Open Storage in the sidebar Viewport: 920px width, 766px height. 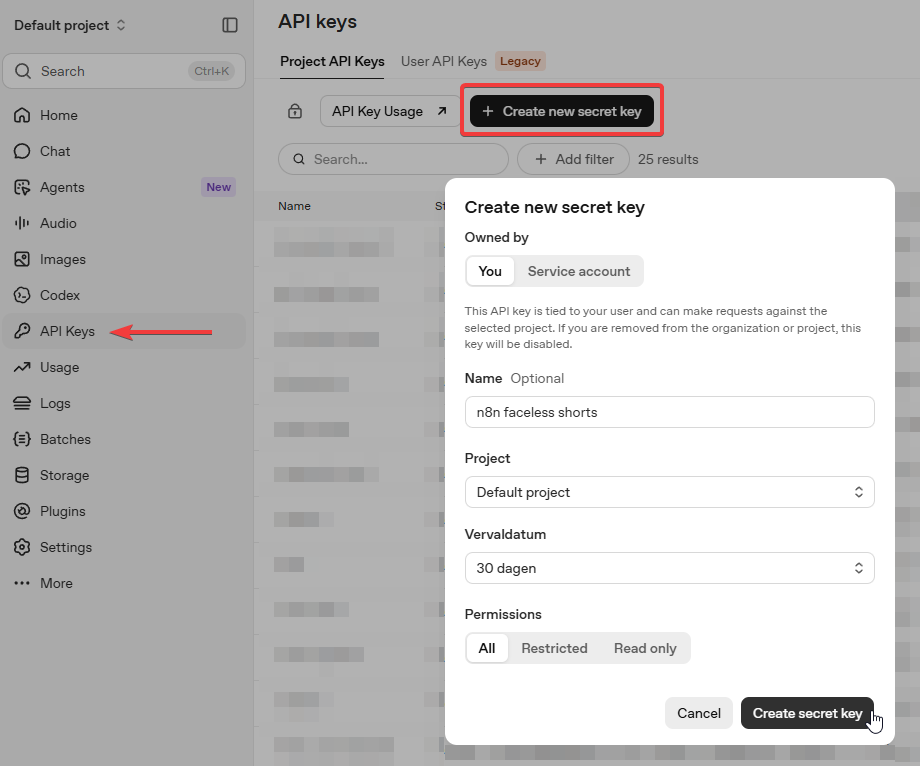click(x=124, y=475)
